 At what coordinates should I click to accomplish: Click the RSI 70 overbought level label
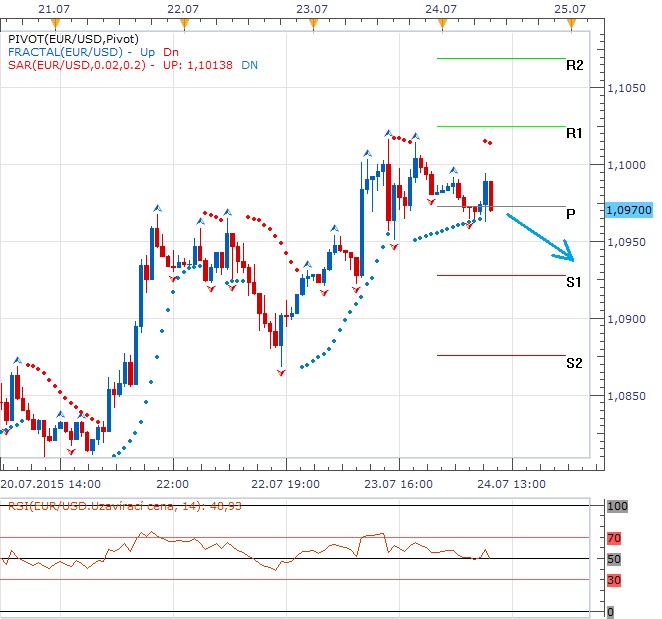point(617,538)
